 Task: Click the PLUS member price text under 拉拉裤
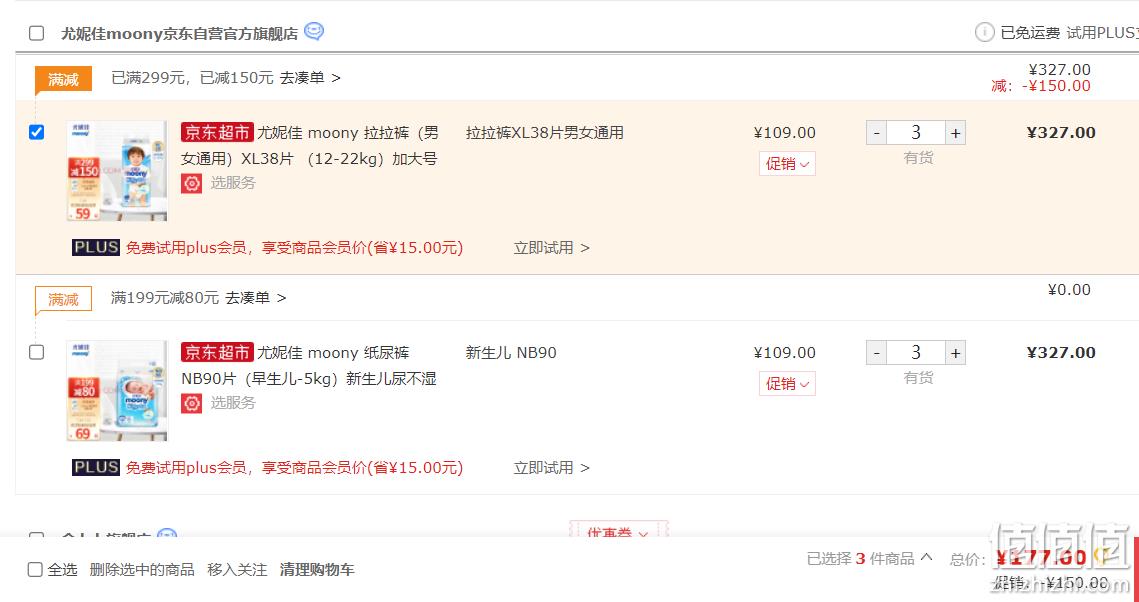point(294,248)
